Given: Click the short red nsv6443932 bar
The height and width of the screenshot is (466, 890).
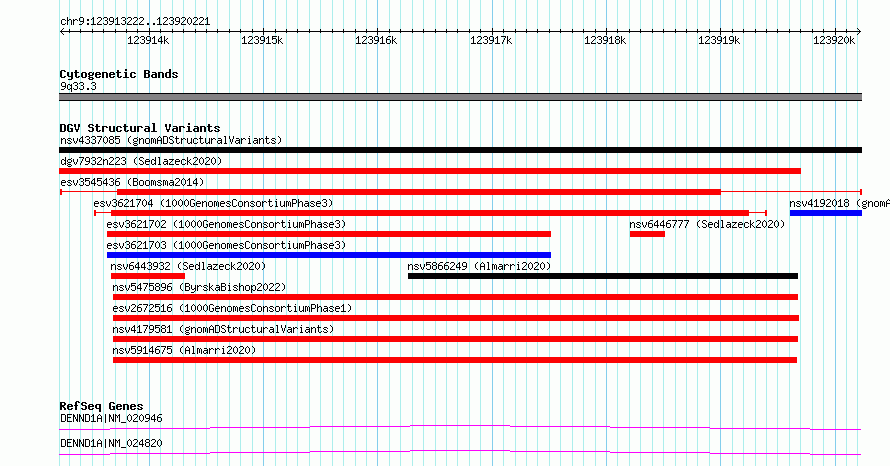Looking at the screenshot, I should pyautogui.click(x=148, y=276).
